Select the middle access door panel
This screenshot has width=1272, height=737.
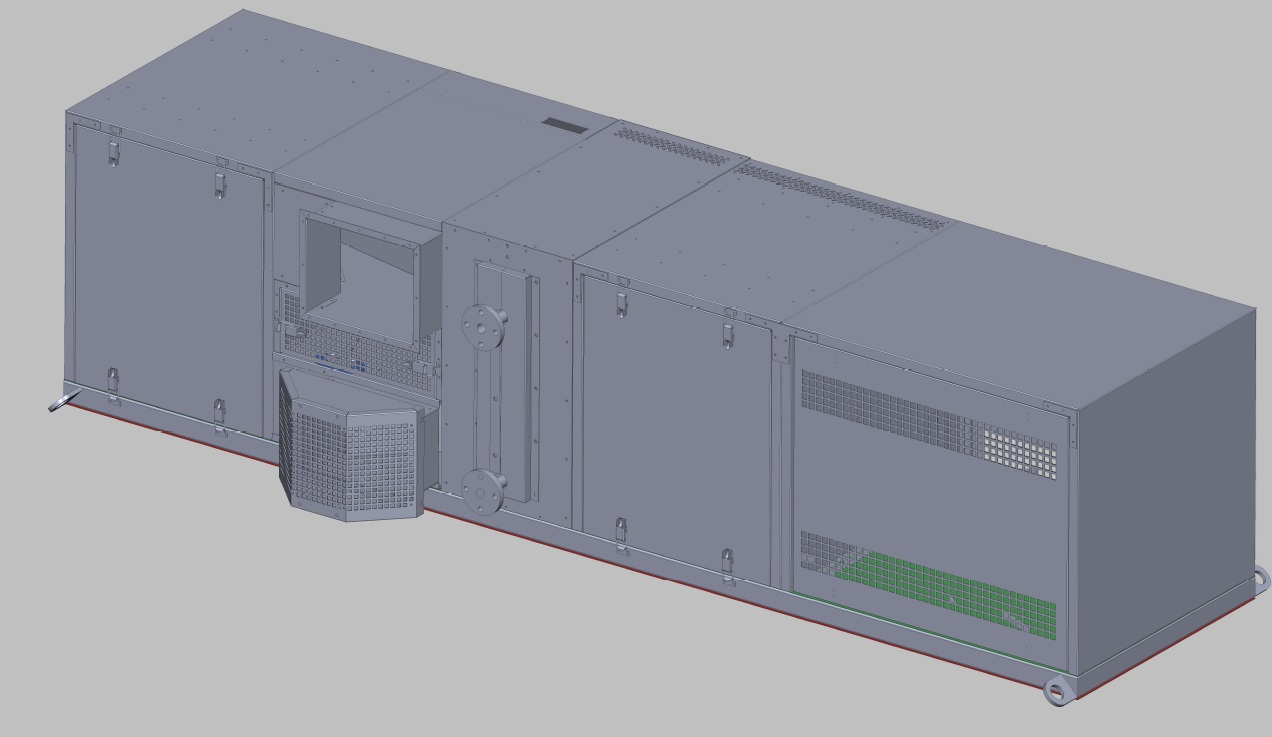click(675, 430)
